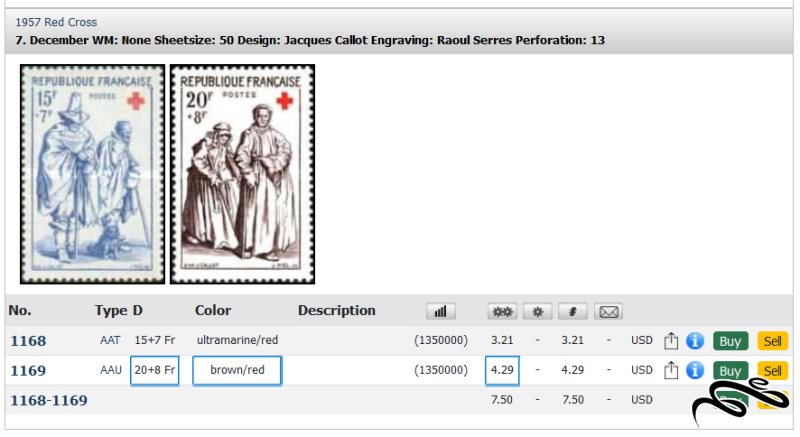Open the blue 15F+7F stamp image
Screen dimensions: 800x437
pos(92,174)
